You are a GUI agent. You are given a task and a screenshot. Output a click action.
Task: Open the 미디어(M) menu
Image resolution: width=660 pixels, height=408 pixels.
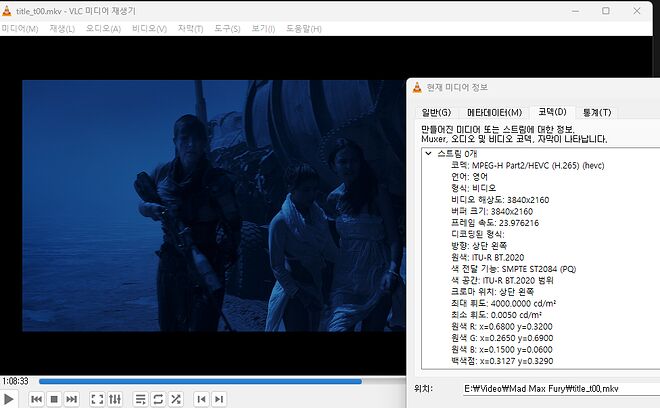coord(19,29)
